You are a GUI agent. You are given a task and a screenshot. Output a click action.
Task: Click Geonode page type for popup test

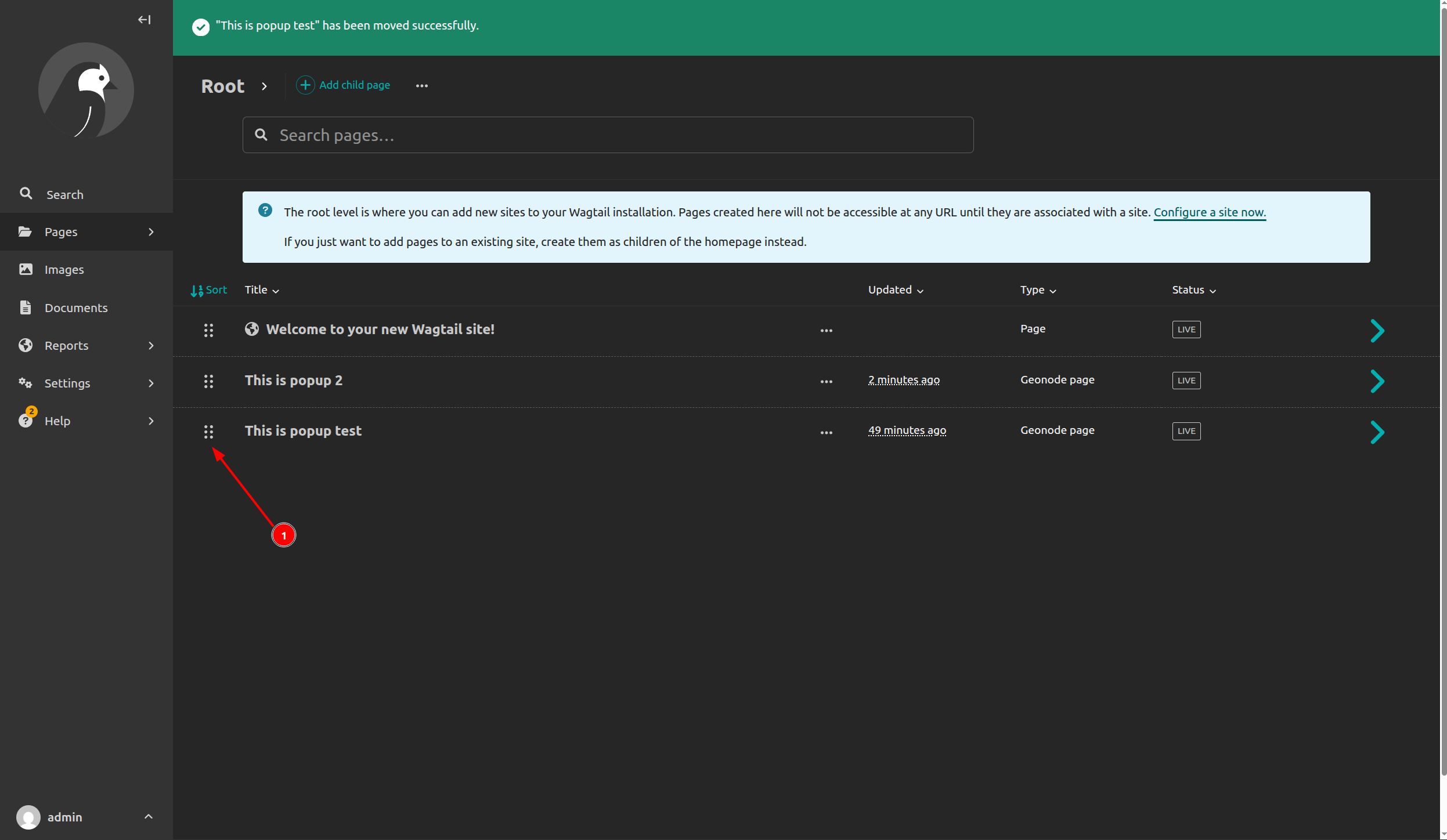[1057, 430]
